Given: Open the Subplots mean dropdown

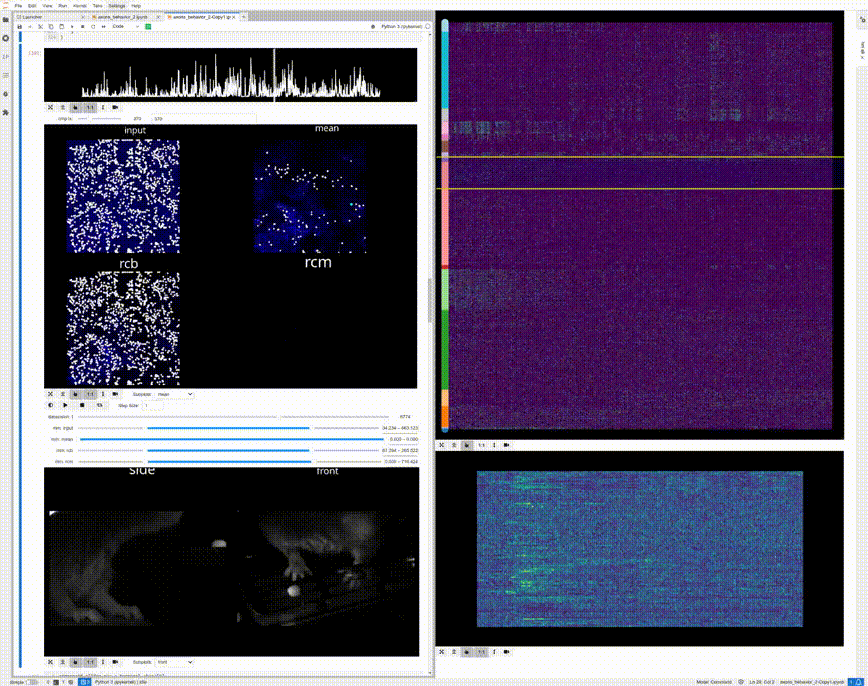Looking at the screenshot, I should (170, 393).
